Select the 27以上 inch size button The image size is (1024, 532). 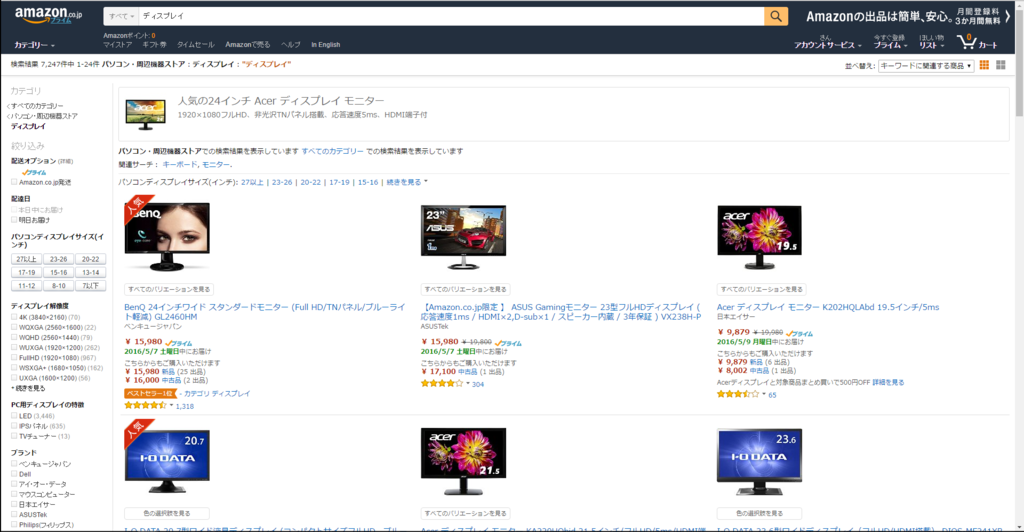coord(27,259)
